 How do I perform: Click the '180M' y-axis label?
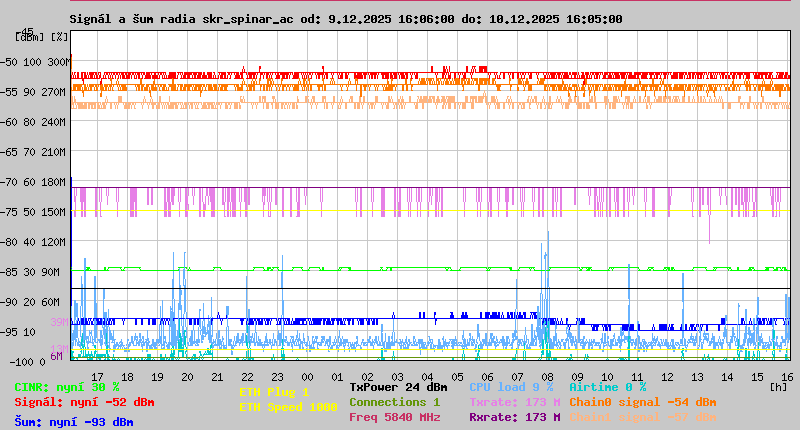tap(56, 182)
